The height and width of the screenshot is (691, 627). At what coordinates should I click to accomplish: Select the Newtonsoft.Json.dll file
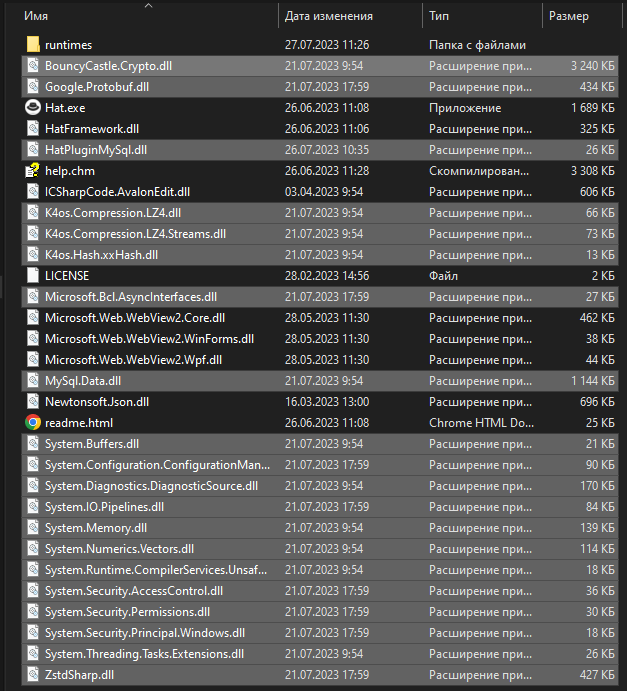(97, 402)
